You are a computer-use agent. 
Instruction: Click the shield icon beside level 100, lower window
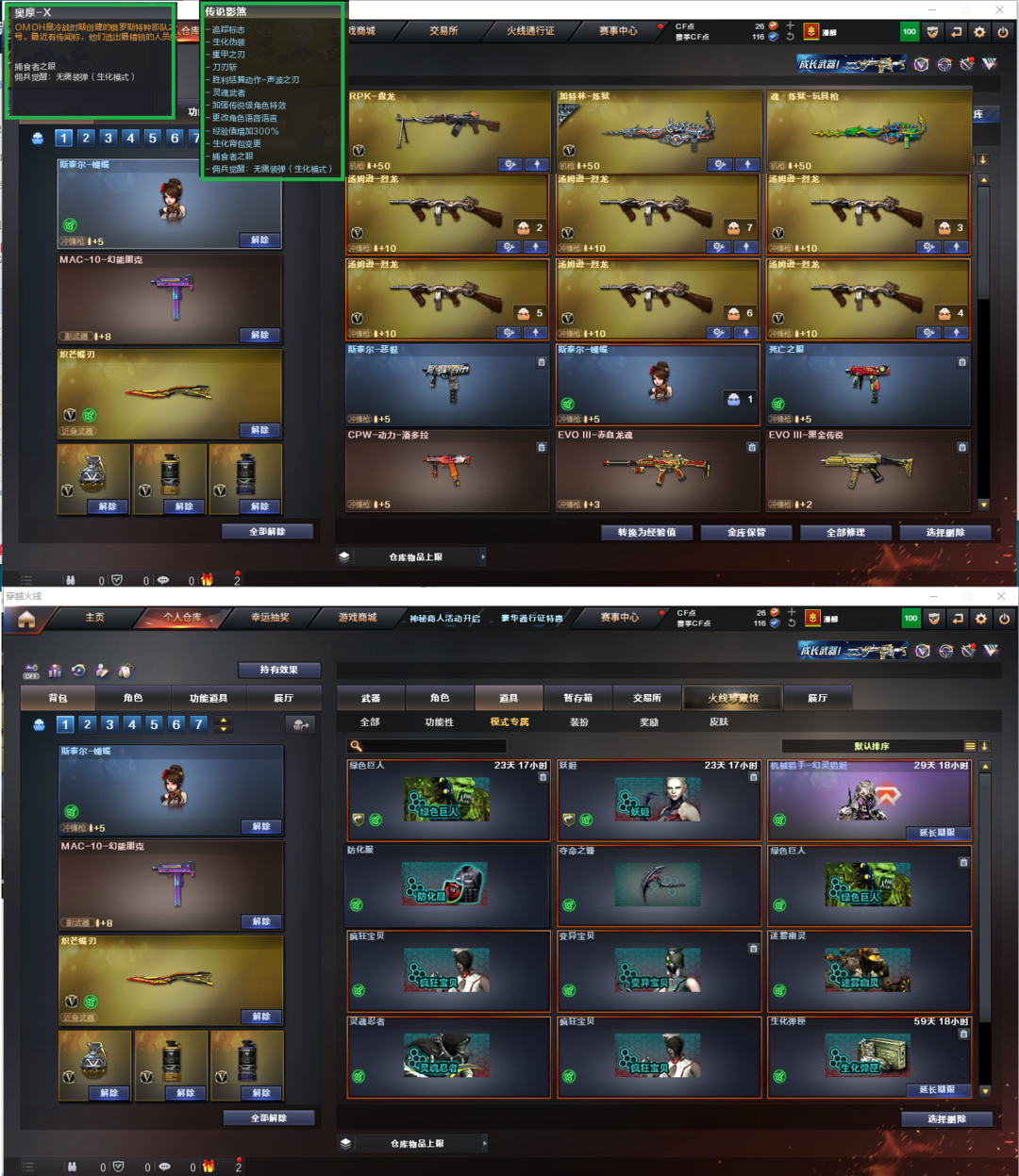tap(934, 619)
